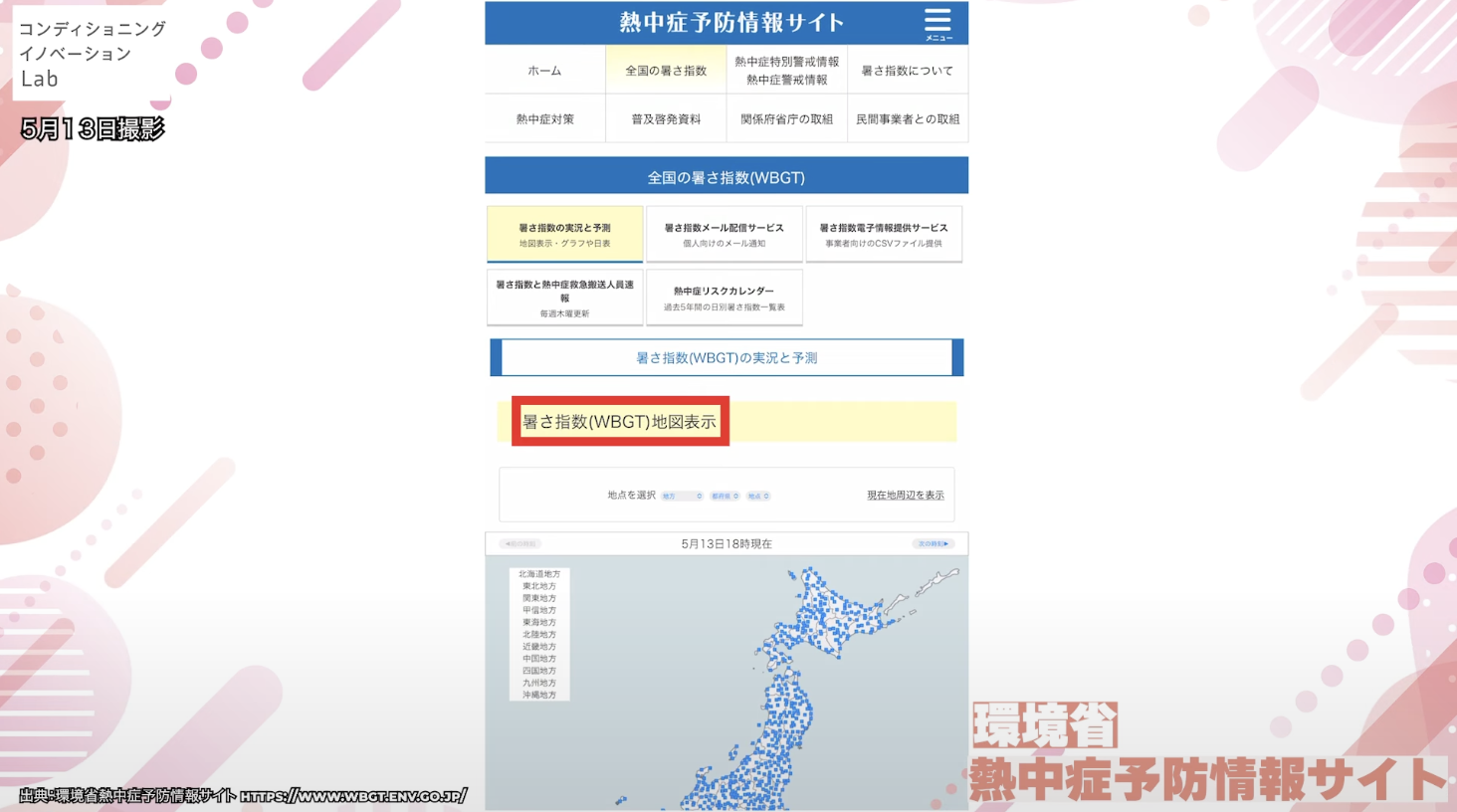
Task: Select the 熱中症対策 menu item
Action: pos(544,119)
